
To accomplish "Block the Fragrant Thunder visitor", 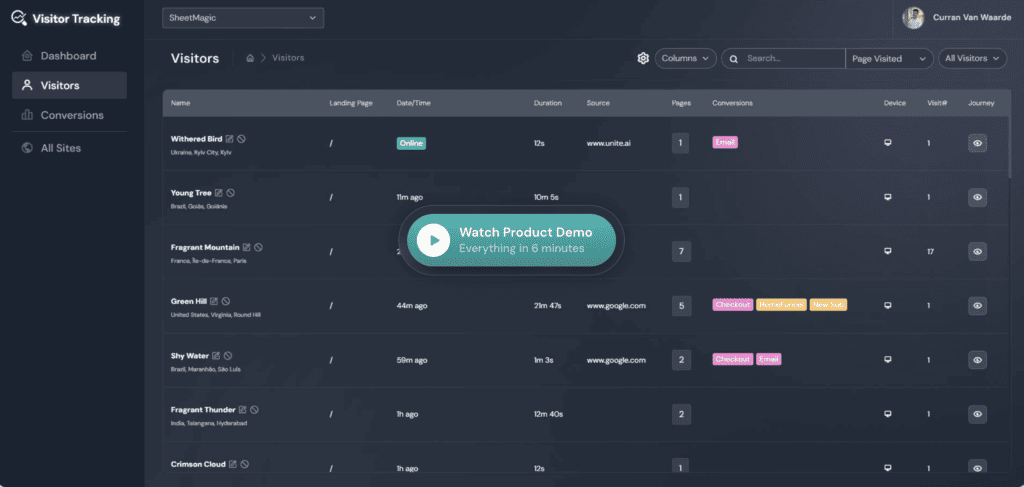I will tap(255, 410).
